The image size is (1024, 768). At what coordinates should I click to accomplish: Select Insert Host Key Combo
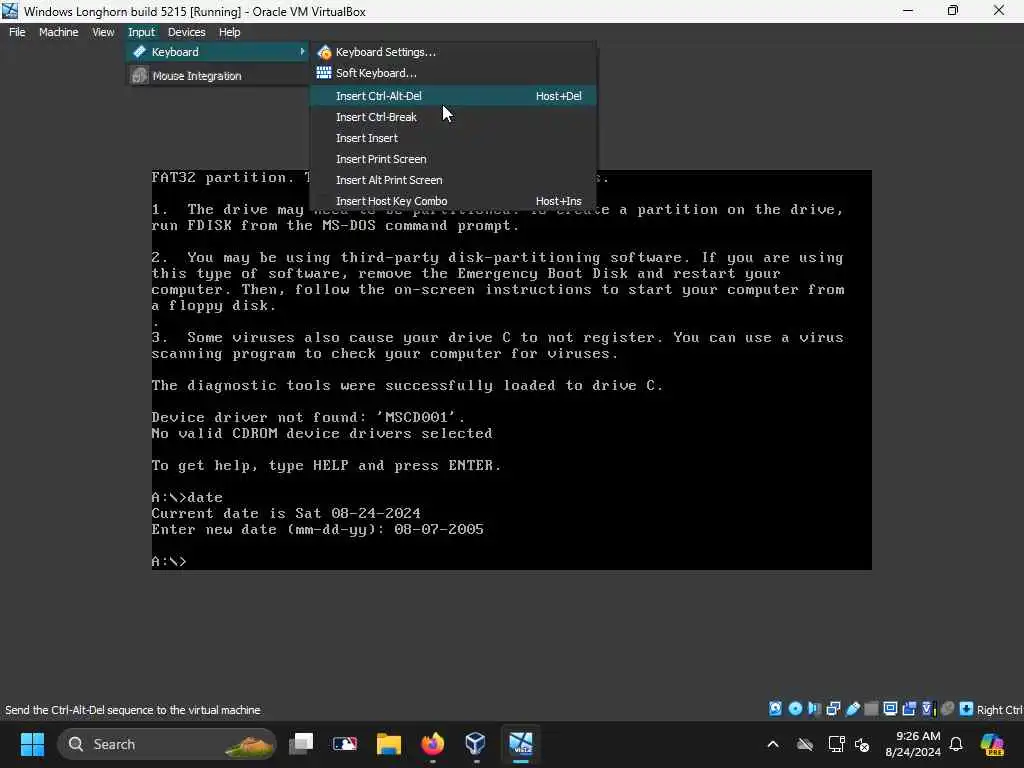tap(453, 201)
